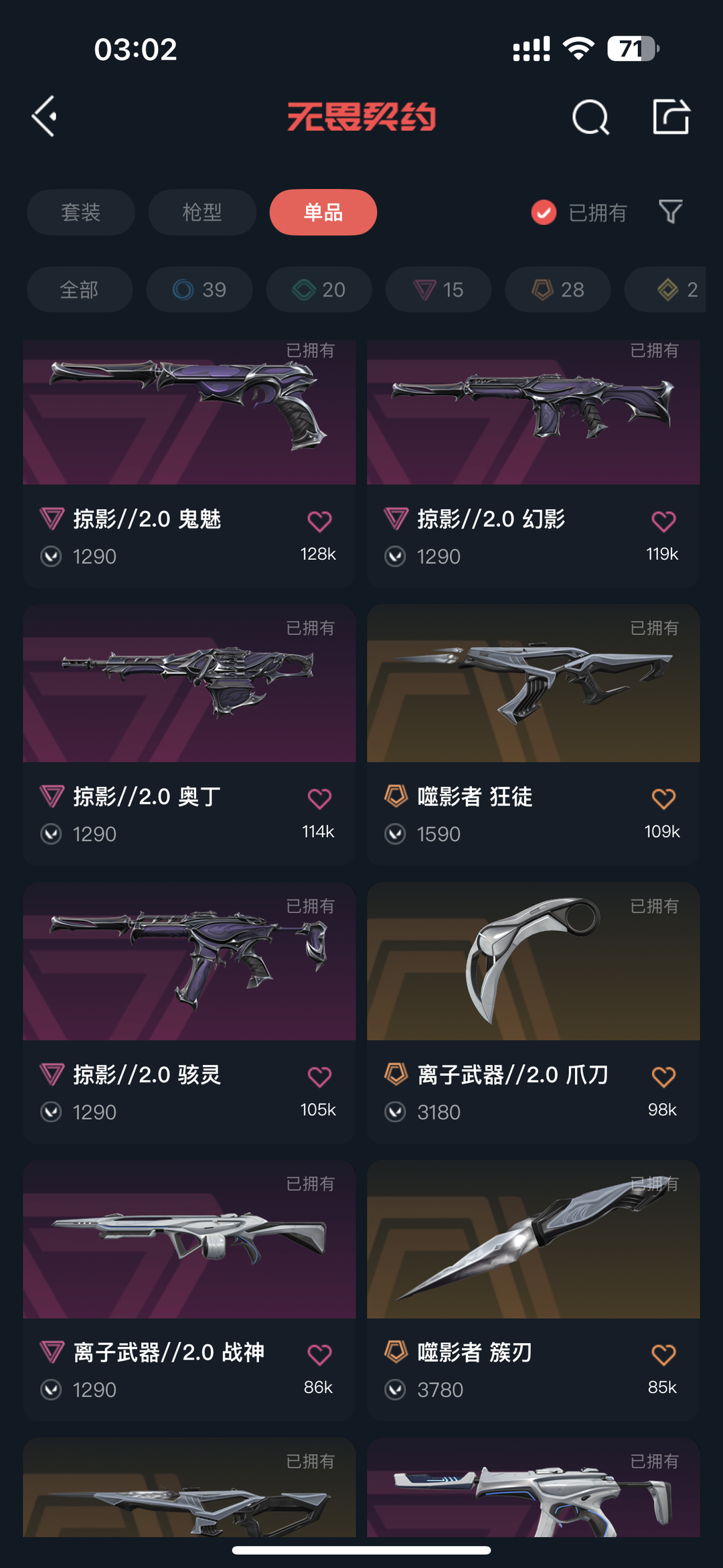Open the 掠影//2.0 奥丁 skin thumbnail

(x=189, y=683)
